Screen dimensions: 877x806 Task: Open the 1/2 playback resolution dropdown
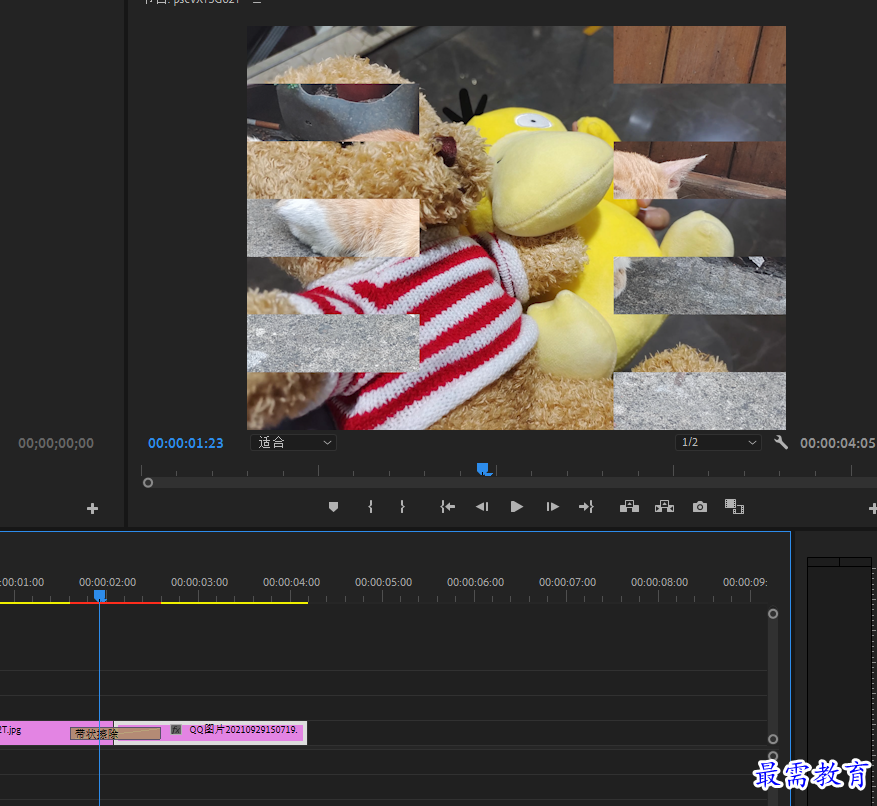(718, 442)
